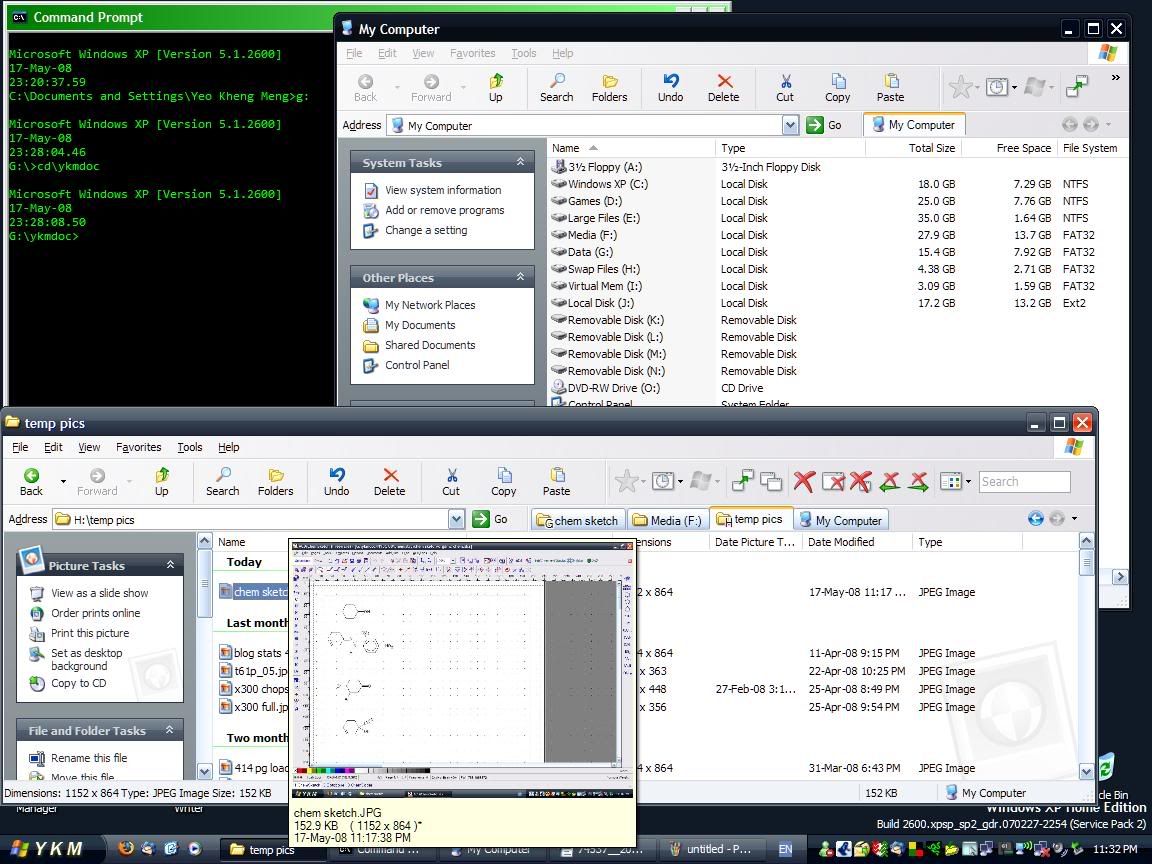Select Swap Files (H:) drive
The width and height of the screenshot is (1152, 864).
tap(604, 269)
